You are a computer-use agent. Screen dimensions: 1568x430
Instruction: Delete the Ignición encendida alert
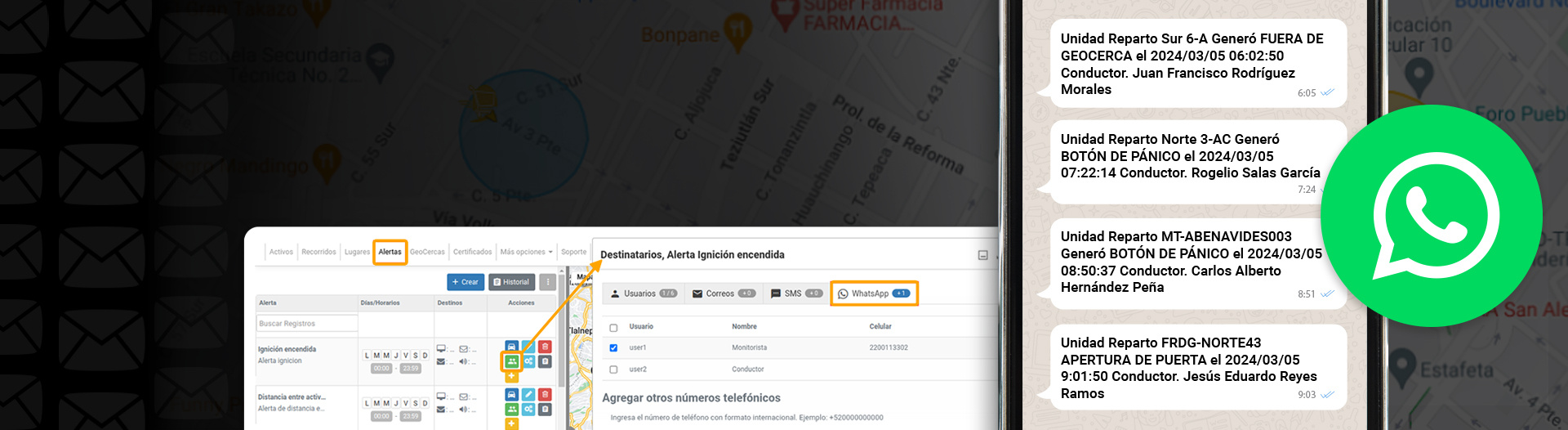(546, 347)
